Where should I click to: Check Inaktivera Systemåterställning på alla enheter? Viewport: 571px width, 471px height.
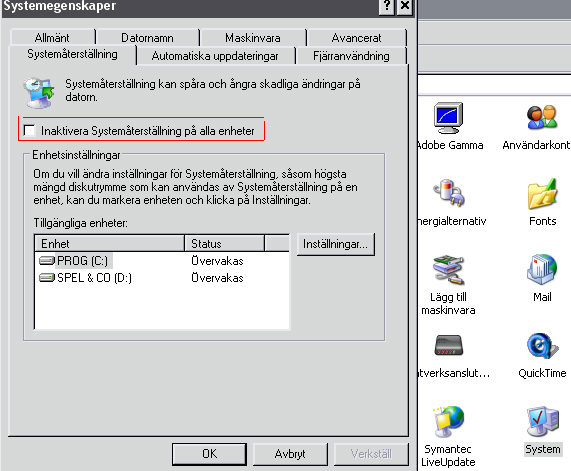click(x=29, y=130)
